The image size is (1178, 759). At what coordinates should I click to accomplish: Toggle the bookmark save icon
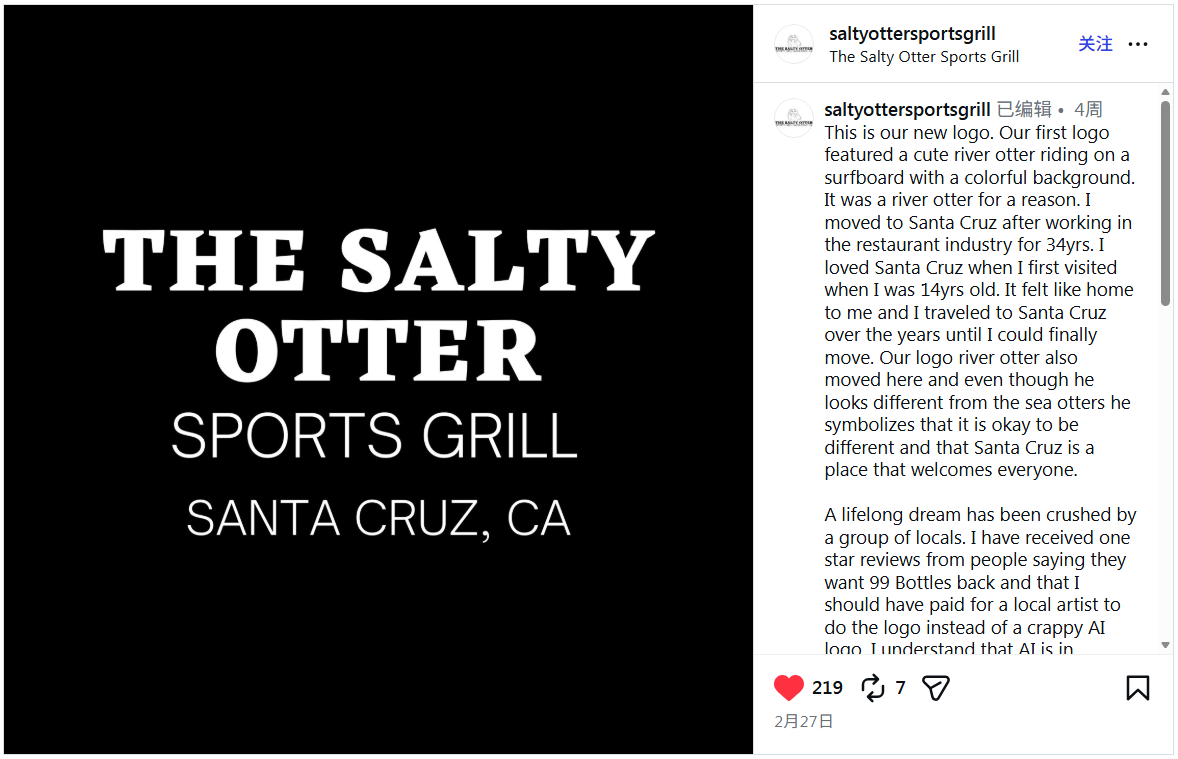click(x=1138, y=688)
